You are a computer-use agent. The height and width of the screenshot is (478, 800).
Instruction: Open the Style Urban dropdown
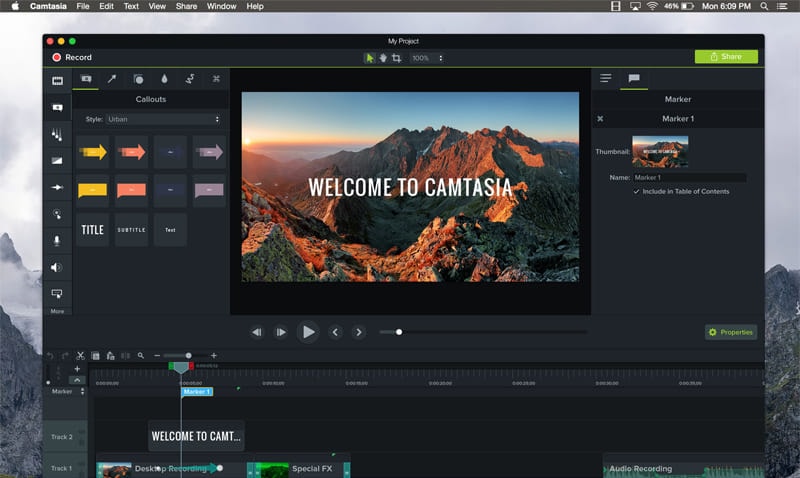tap(163, 119)
